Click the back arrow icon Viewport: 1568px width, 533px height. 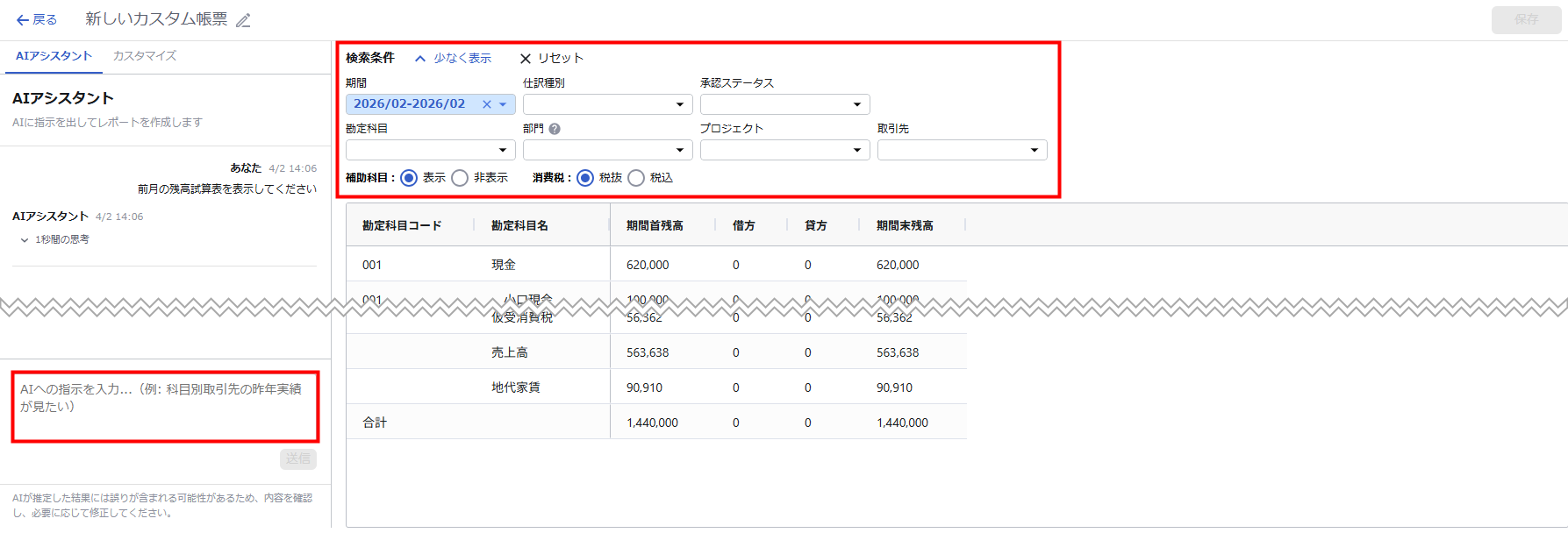pos(22,20)
